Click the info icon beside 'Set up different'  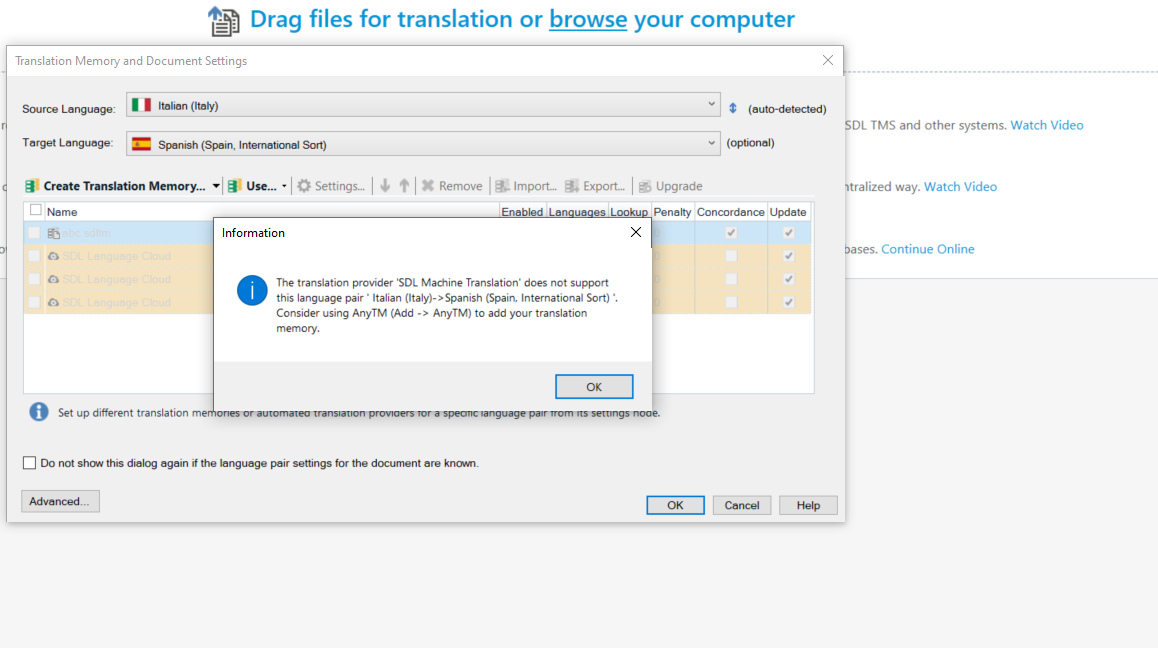39,412
